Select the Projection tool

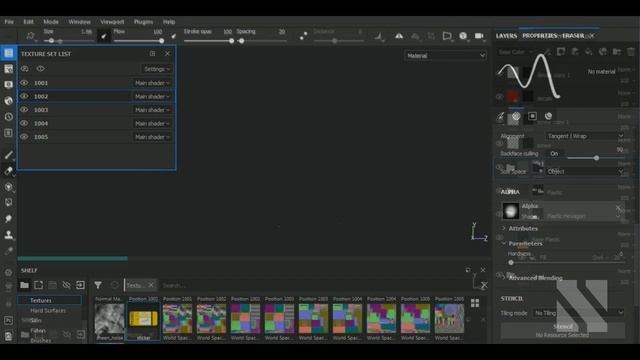(8, 187)
